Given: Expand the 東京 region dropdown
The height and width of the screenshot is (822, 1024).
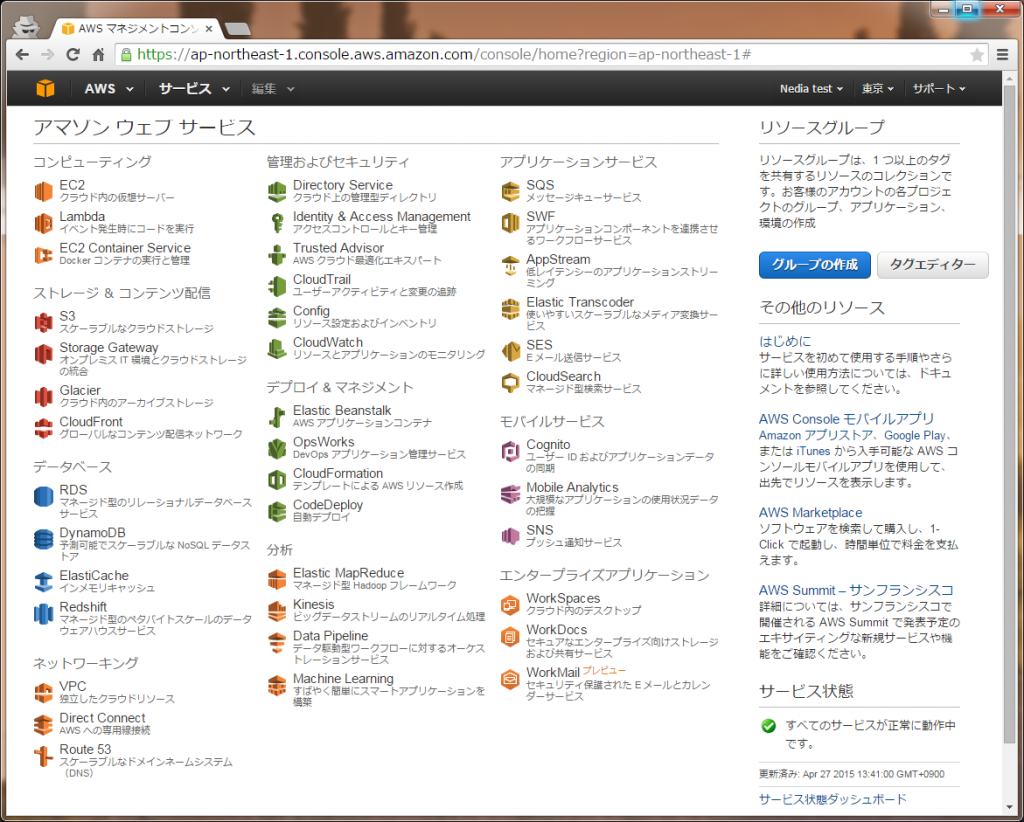Looking at the screenshot, I should pyautogui.click(x=877, y=89).
